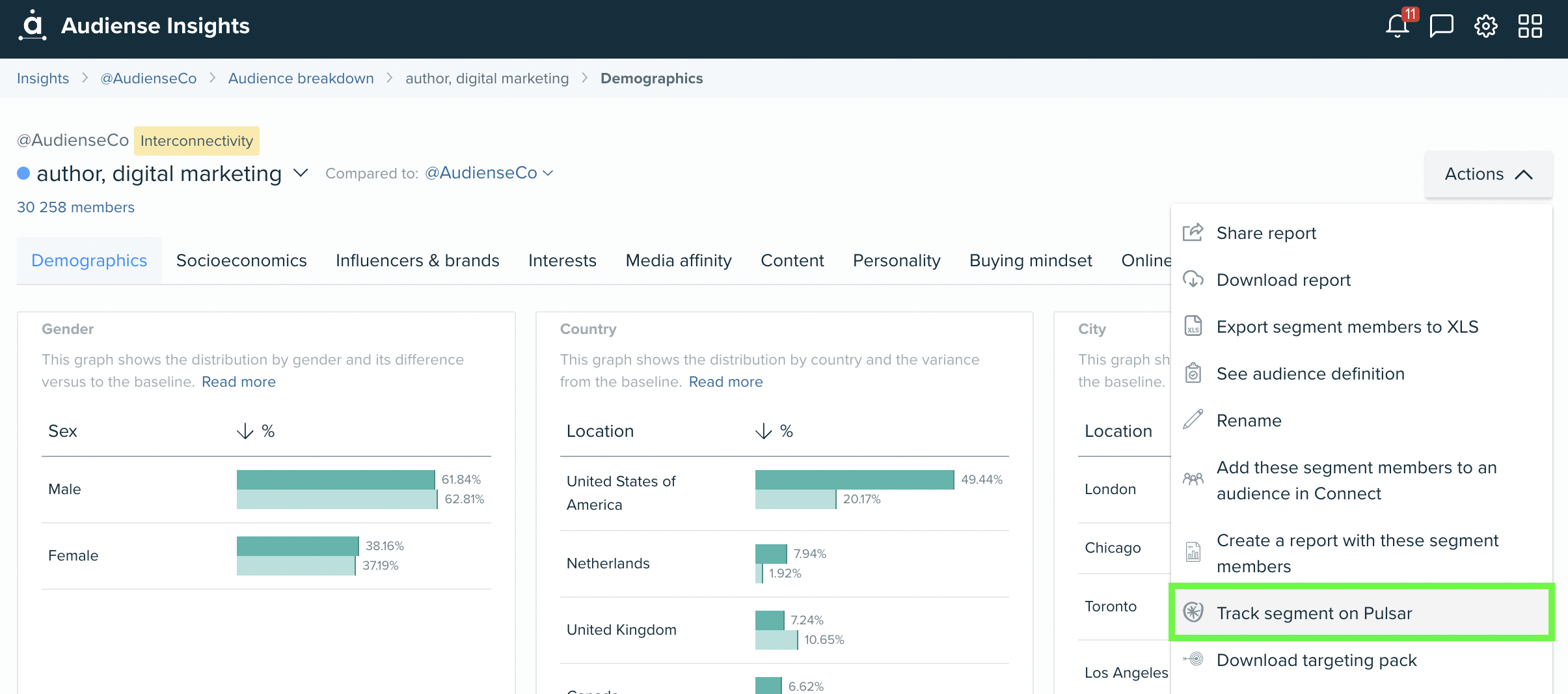
Task: Select the United Kingdom row
Action: coord(784,630)
